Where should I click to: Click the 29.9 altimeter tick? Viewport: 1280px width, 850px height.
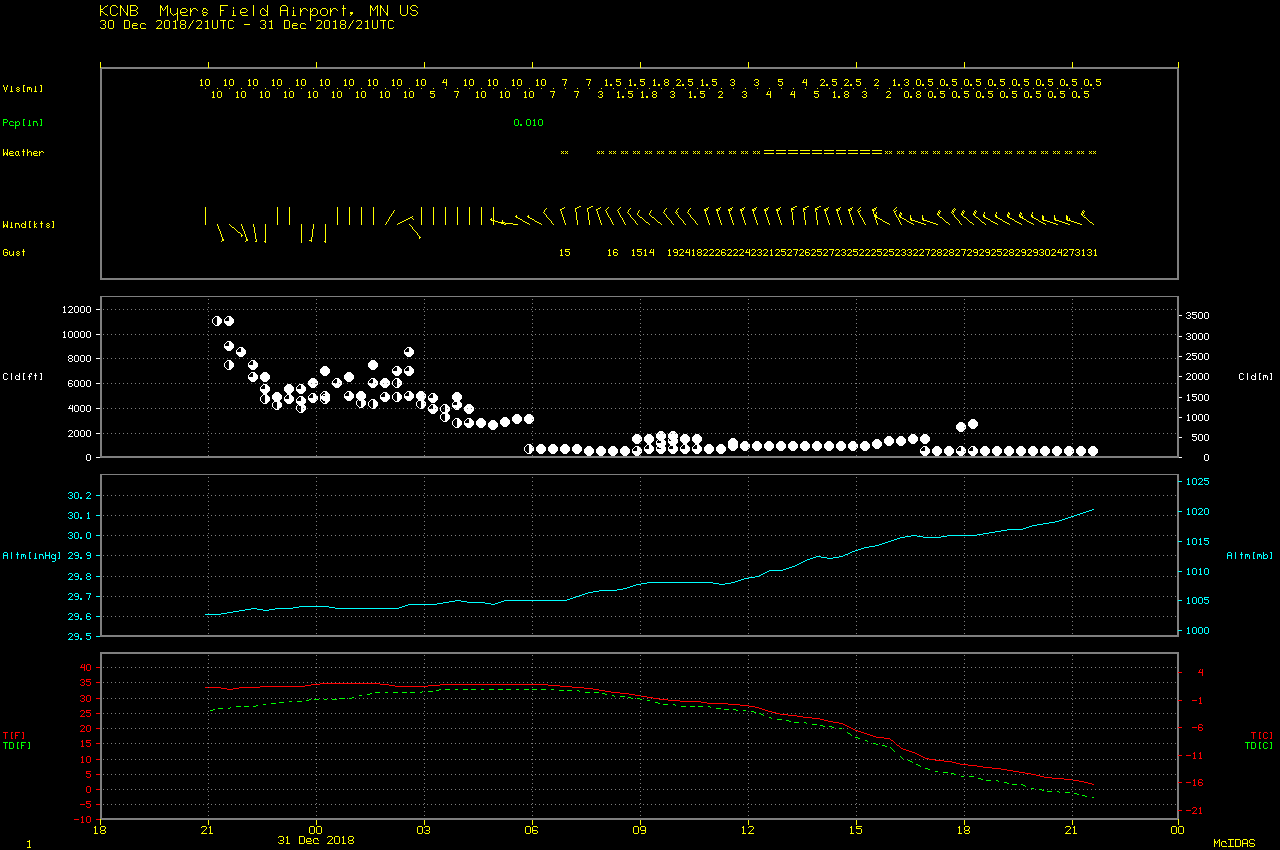pyautogui.click(x=80, y=556)
